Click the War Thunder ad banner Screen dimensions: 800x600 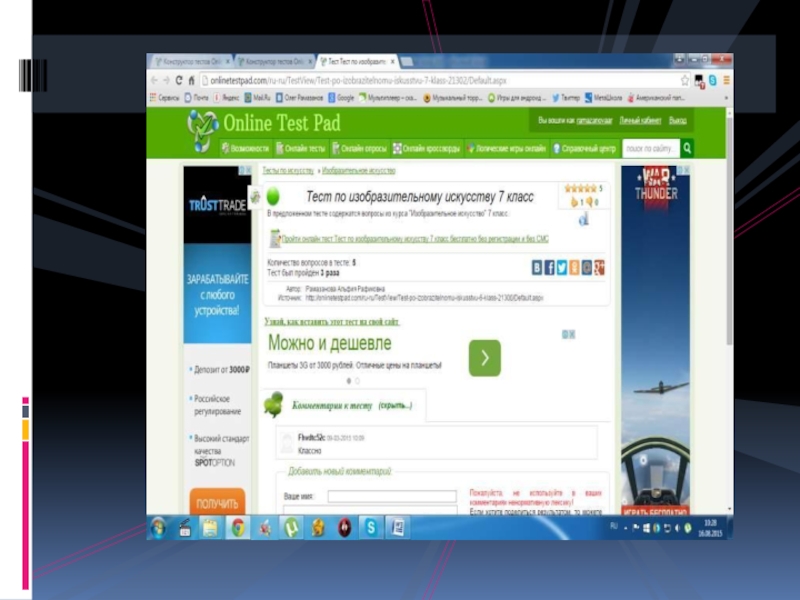pyautogui.click(x=656, y=340)
